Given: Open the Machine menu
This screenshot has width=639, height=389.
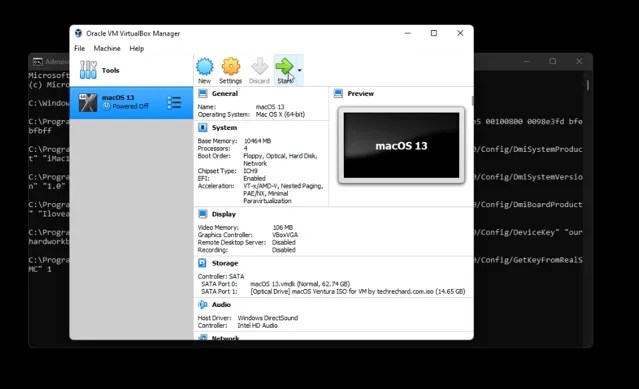Looking at the screenshot, I should pos(107,48).
